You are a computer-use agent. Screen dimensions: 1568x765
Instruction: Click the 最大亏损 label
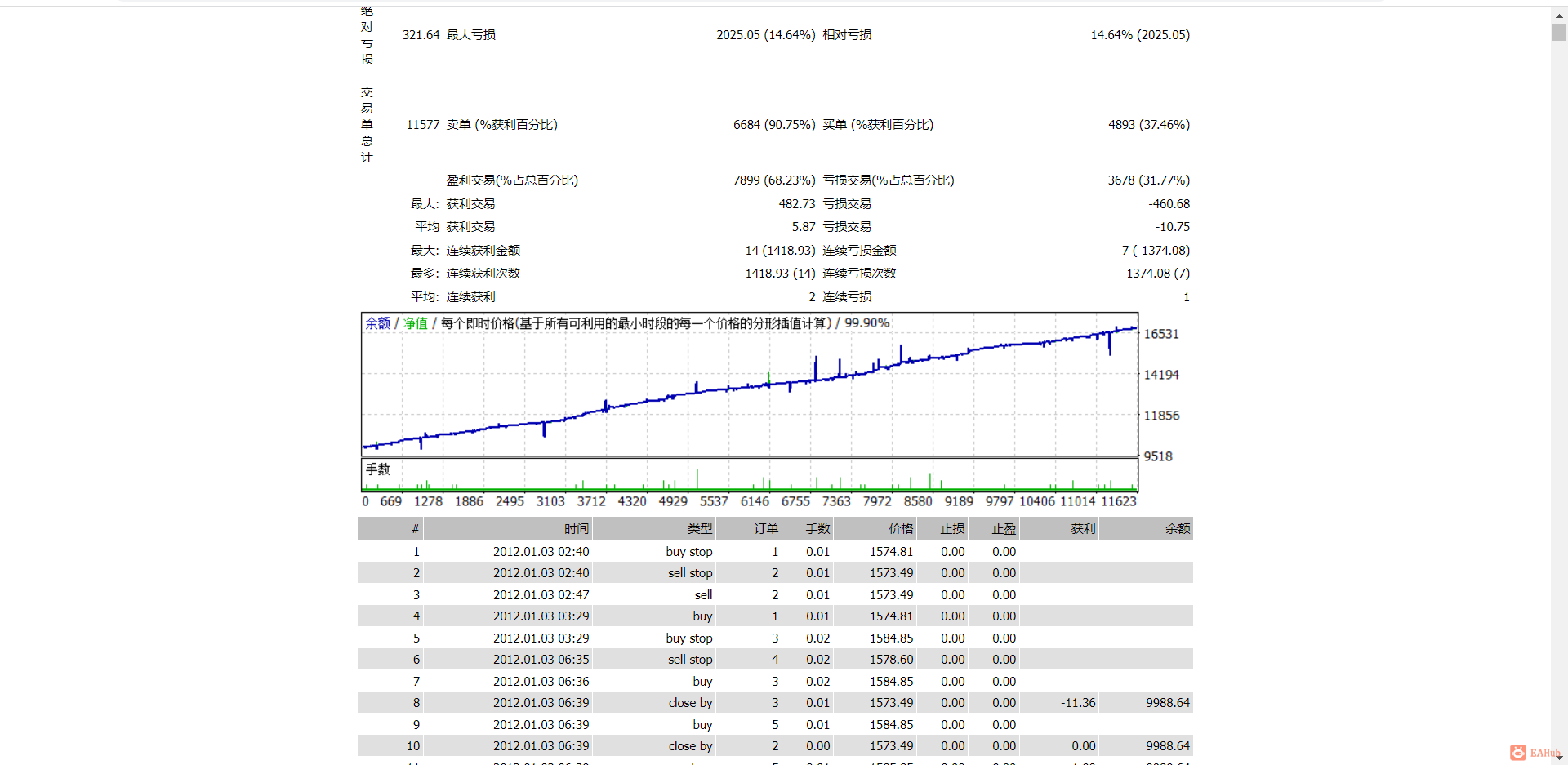[471, 35]
